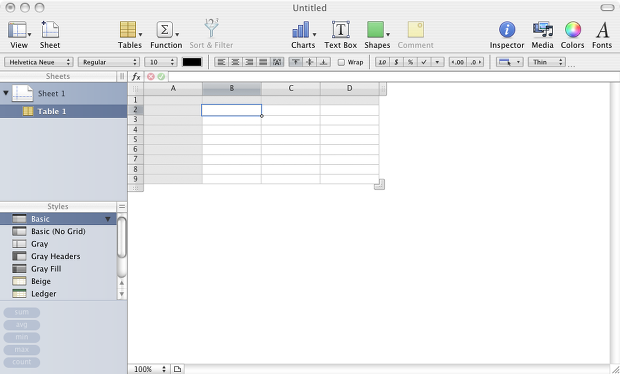
Task: Open the Function sigma menu
Action: (166, 35)
